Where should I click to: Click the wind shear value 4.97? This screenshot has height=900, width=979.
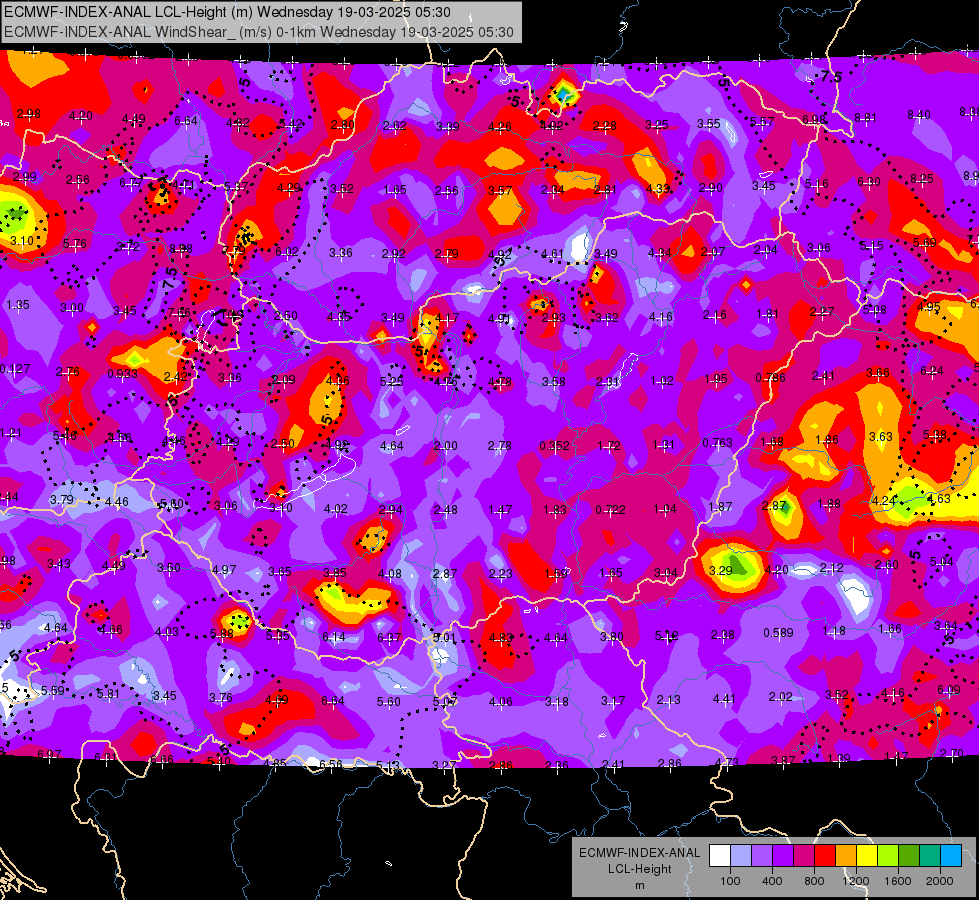click(224, 569)
